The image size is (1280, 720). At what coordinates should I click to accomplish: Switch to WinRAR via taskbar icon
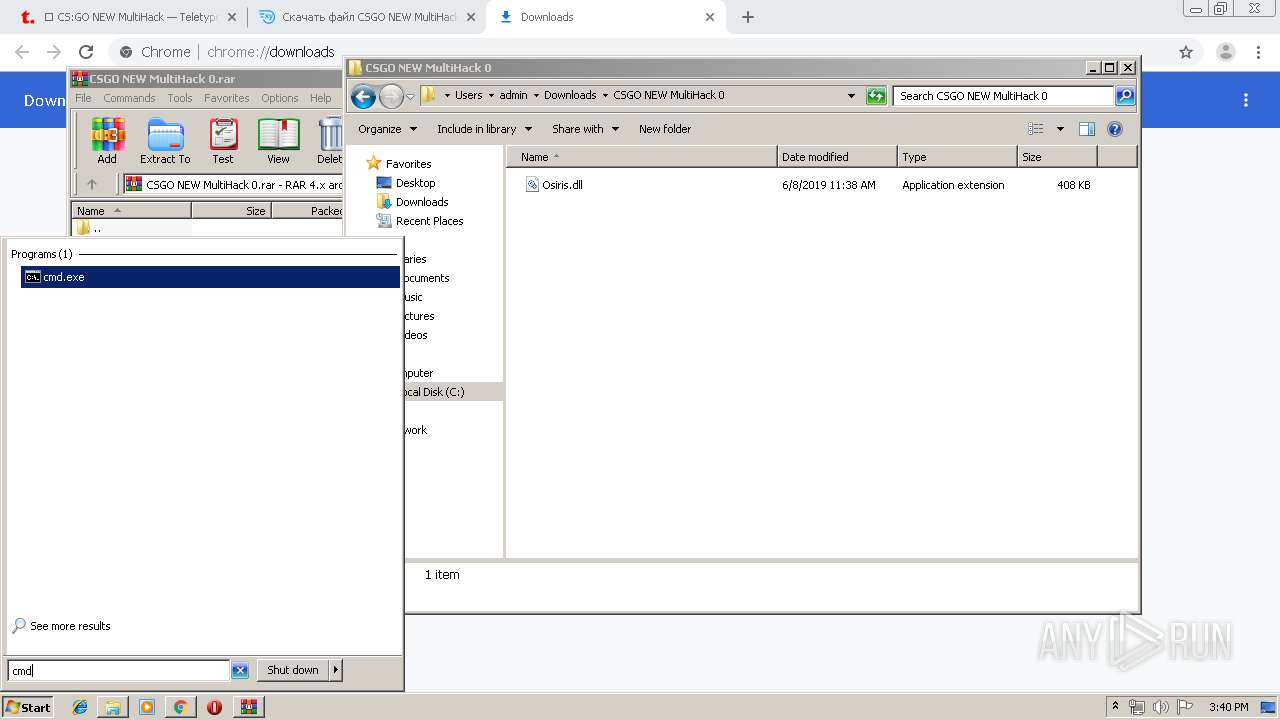tap(248, 707)
